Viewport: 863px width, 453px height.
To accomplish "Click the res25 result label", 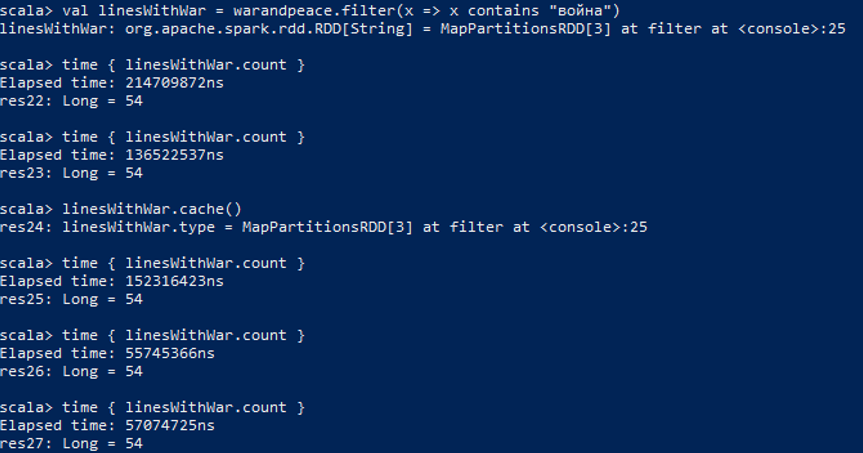I will coord(22,299).
